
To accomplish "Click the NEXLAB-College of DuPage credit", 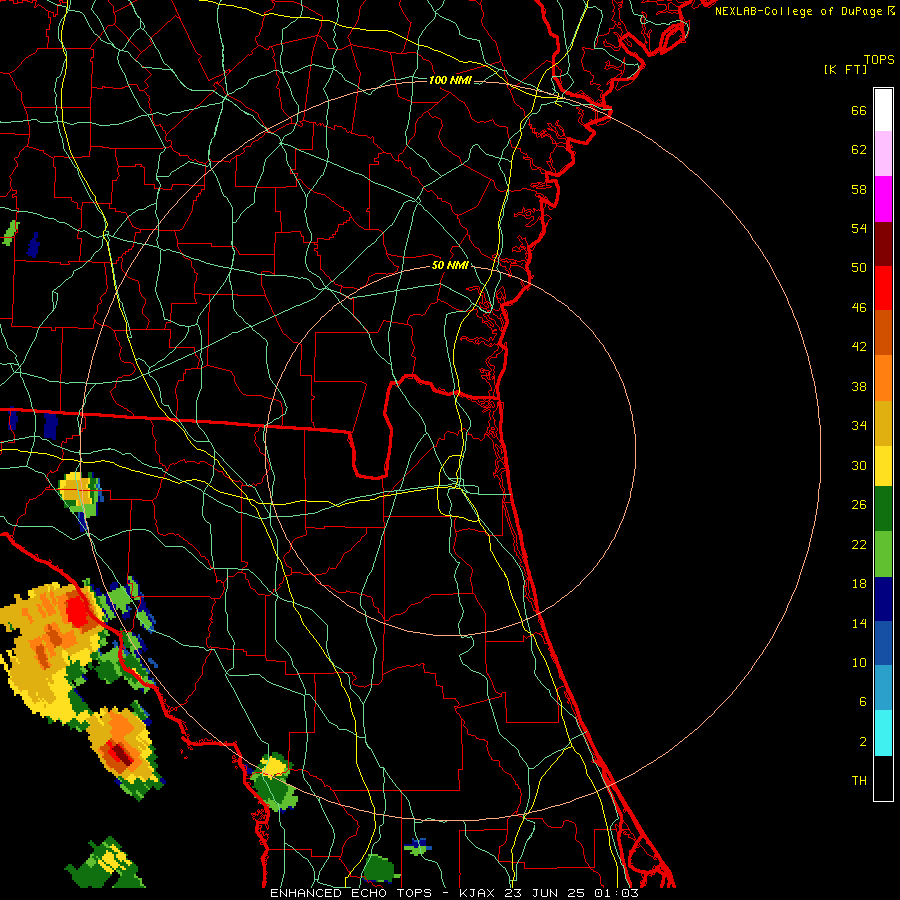I will click(x=805, y=11).
